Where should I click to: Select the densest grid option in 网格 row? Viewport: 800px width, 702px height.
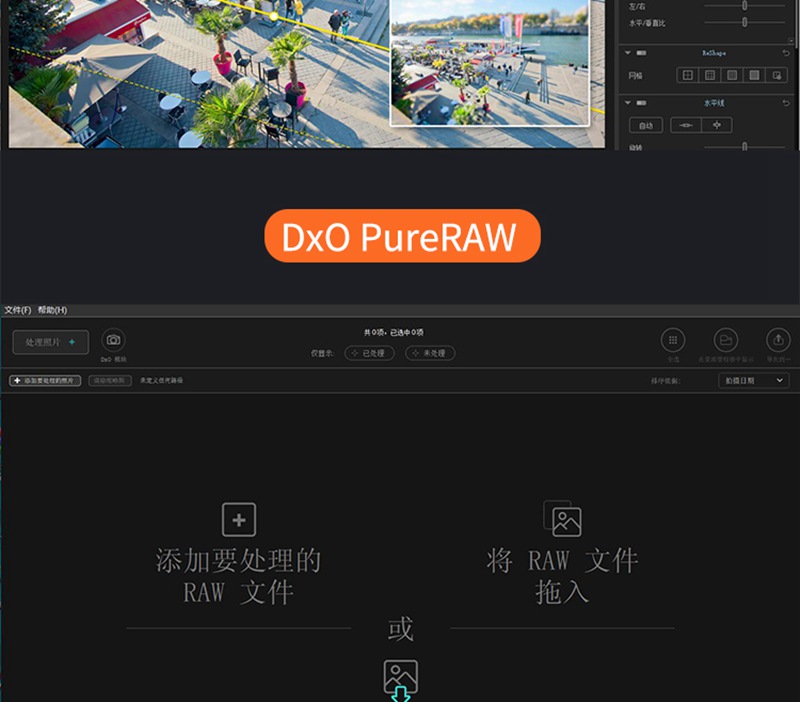click(x=756, y=75)
